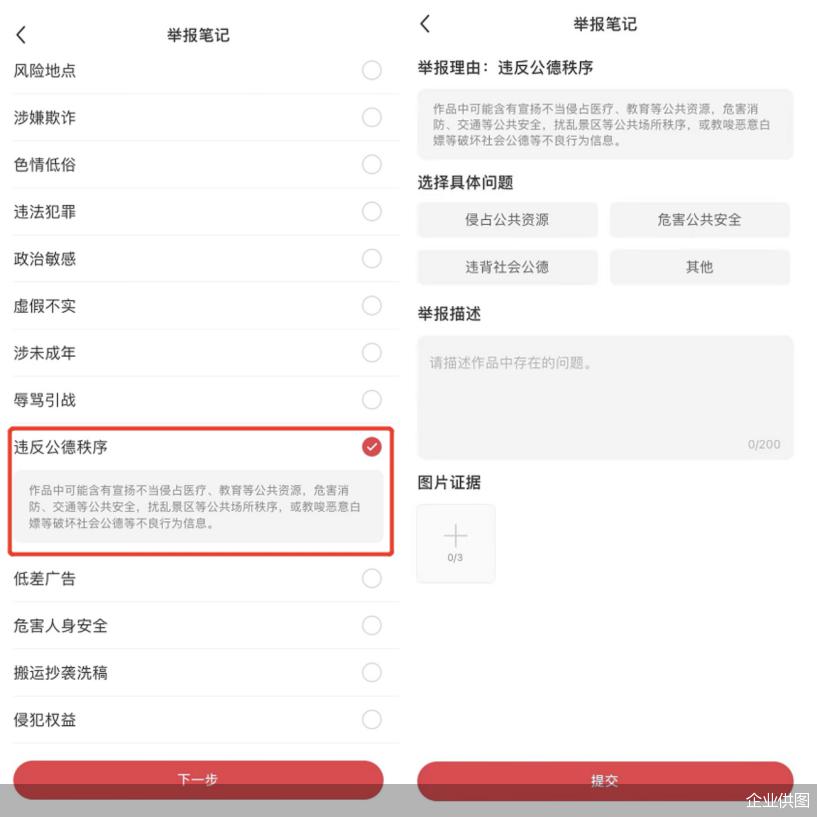Screen dimensions: 817x817
Task: Focus the 举报描述 text field
Action: (605, 398)
